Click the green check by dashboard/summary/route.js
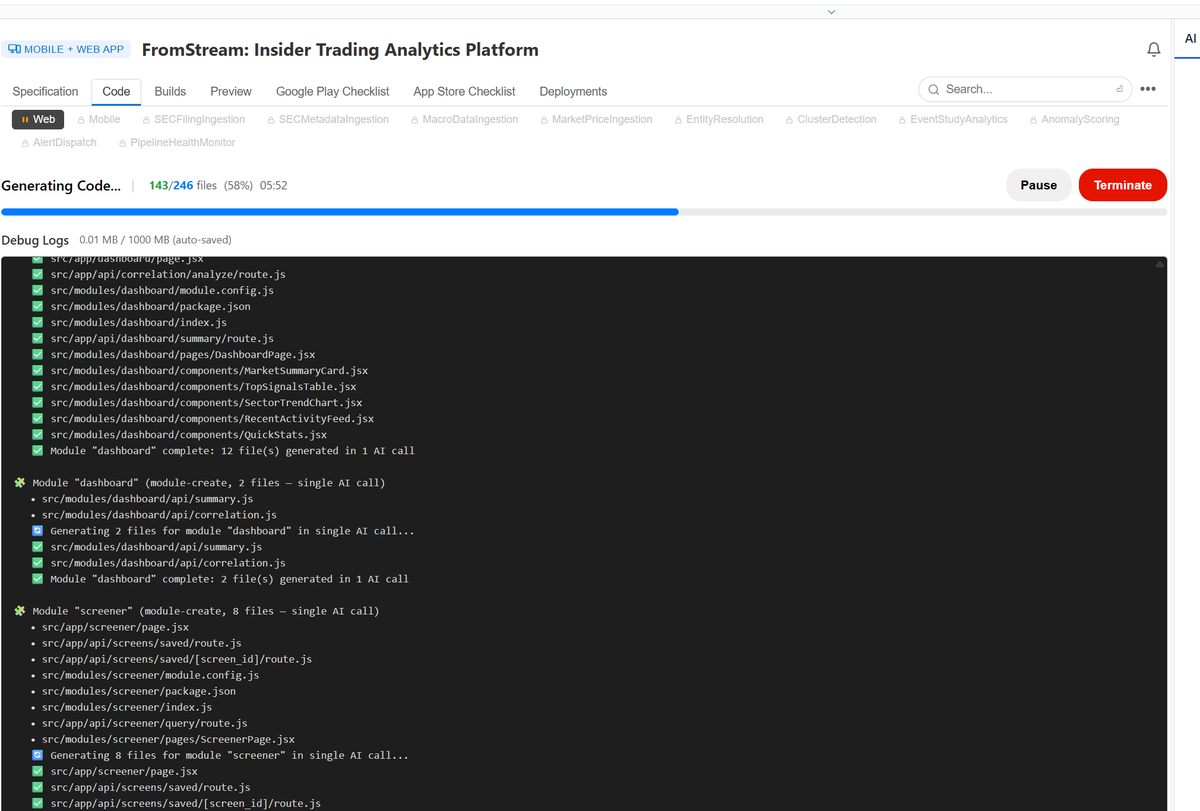1200x811 pixels. pos(38,339)
